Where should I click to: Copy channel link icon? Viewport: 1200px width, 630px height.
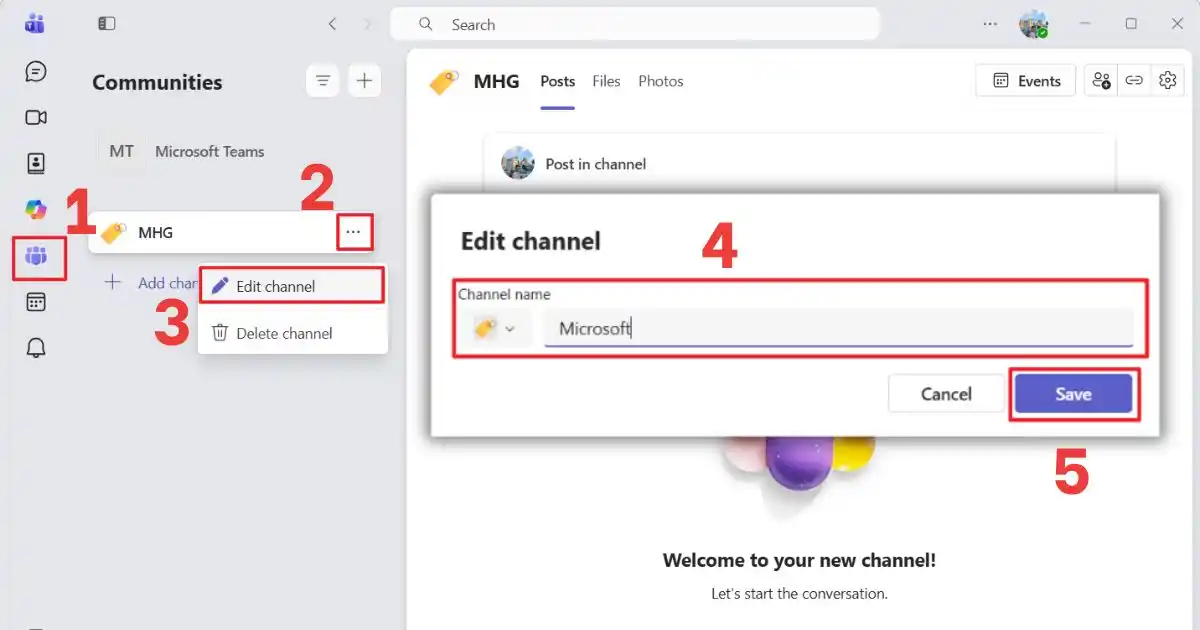(1134, 81)
